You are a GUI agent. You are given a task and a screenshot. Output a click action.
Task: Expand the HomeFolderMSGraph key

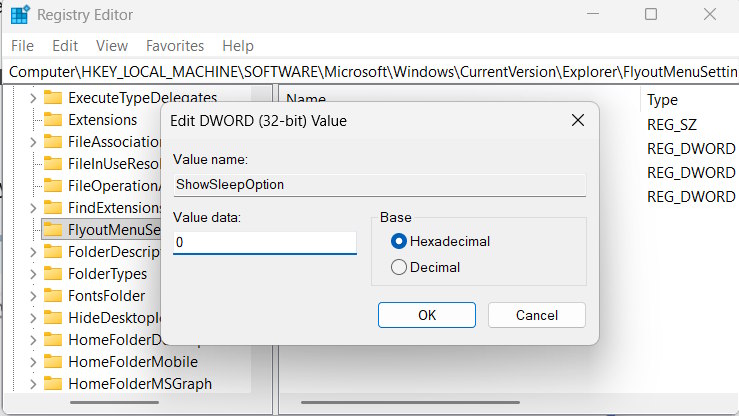point(33,384)
